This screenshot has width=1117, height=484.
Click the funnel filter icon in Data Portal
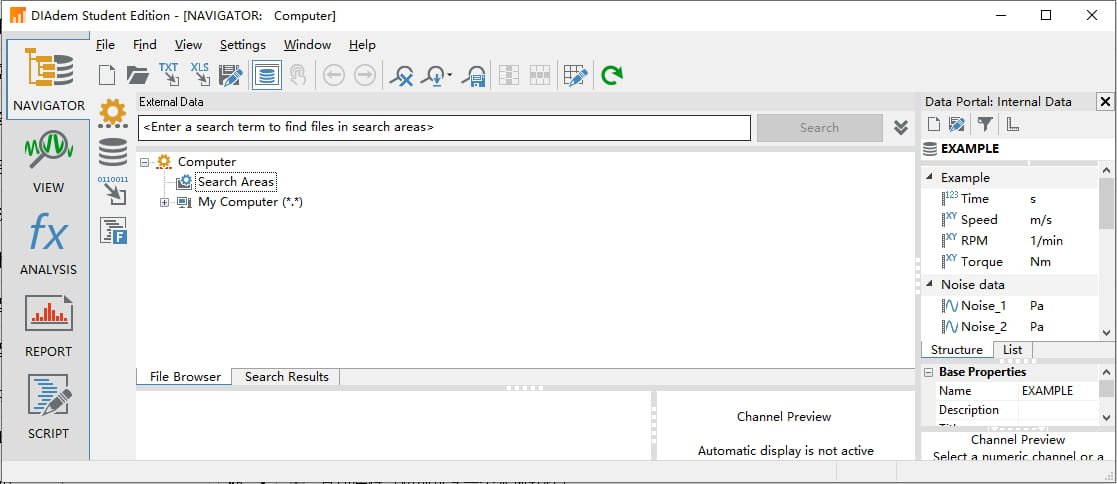[x=984, y=125]
